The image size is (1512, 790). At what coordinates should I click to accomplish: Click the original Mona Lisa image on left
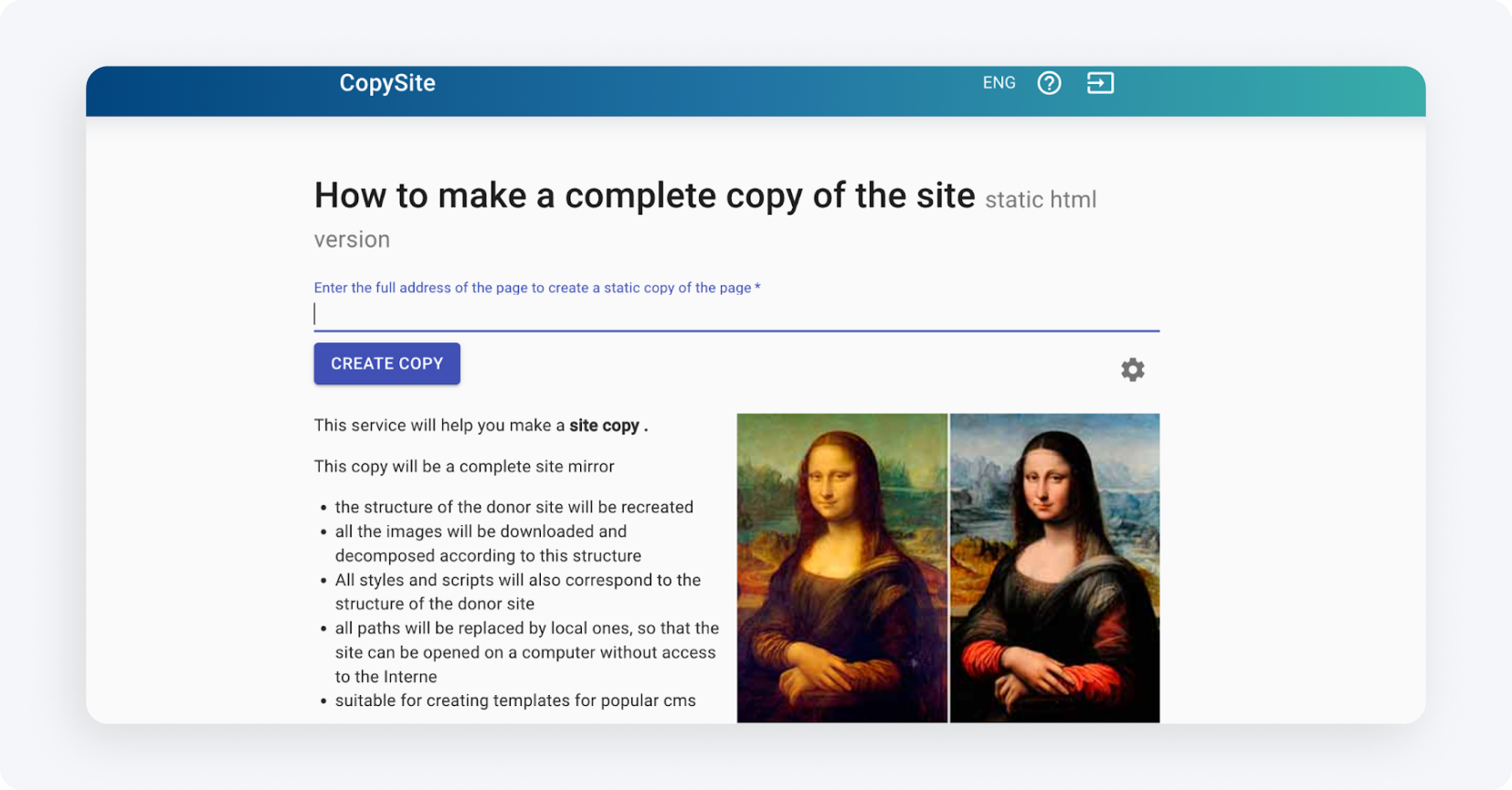click(841, 567)
